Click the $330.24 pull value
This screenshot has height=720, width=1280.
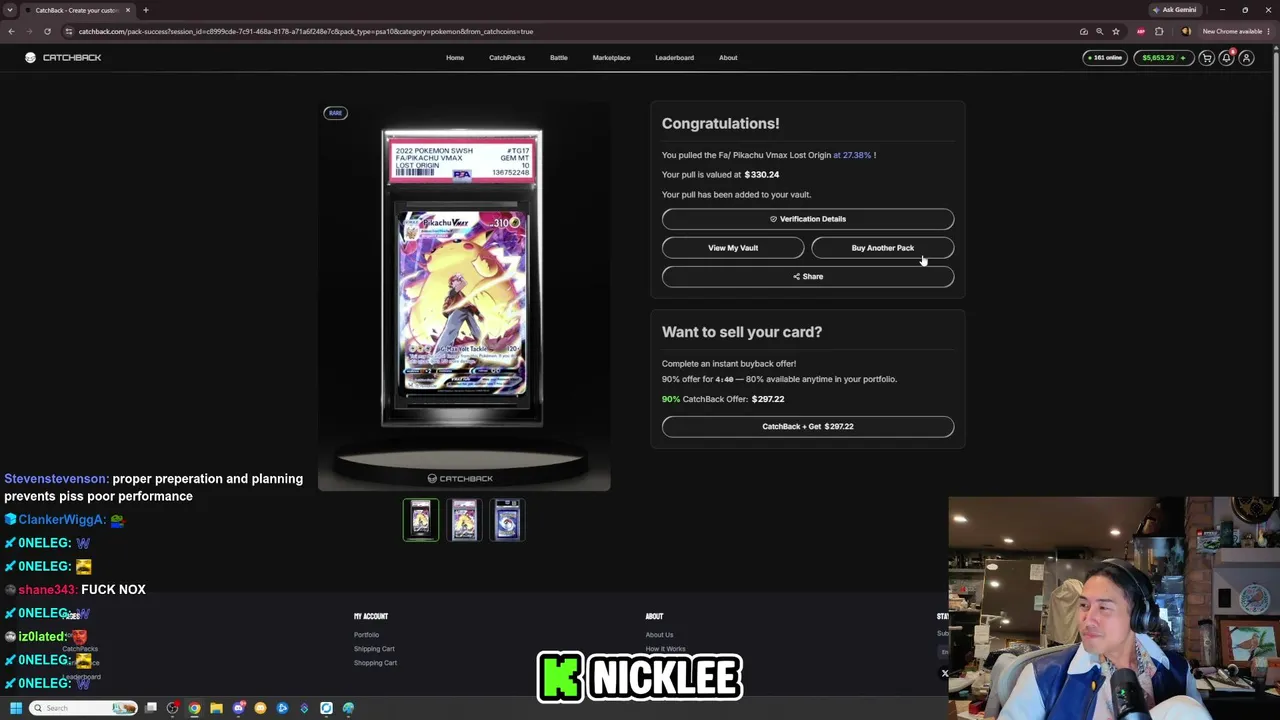click(762, 175)
